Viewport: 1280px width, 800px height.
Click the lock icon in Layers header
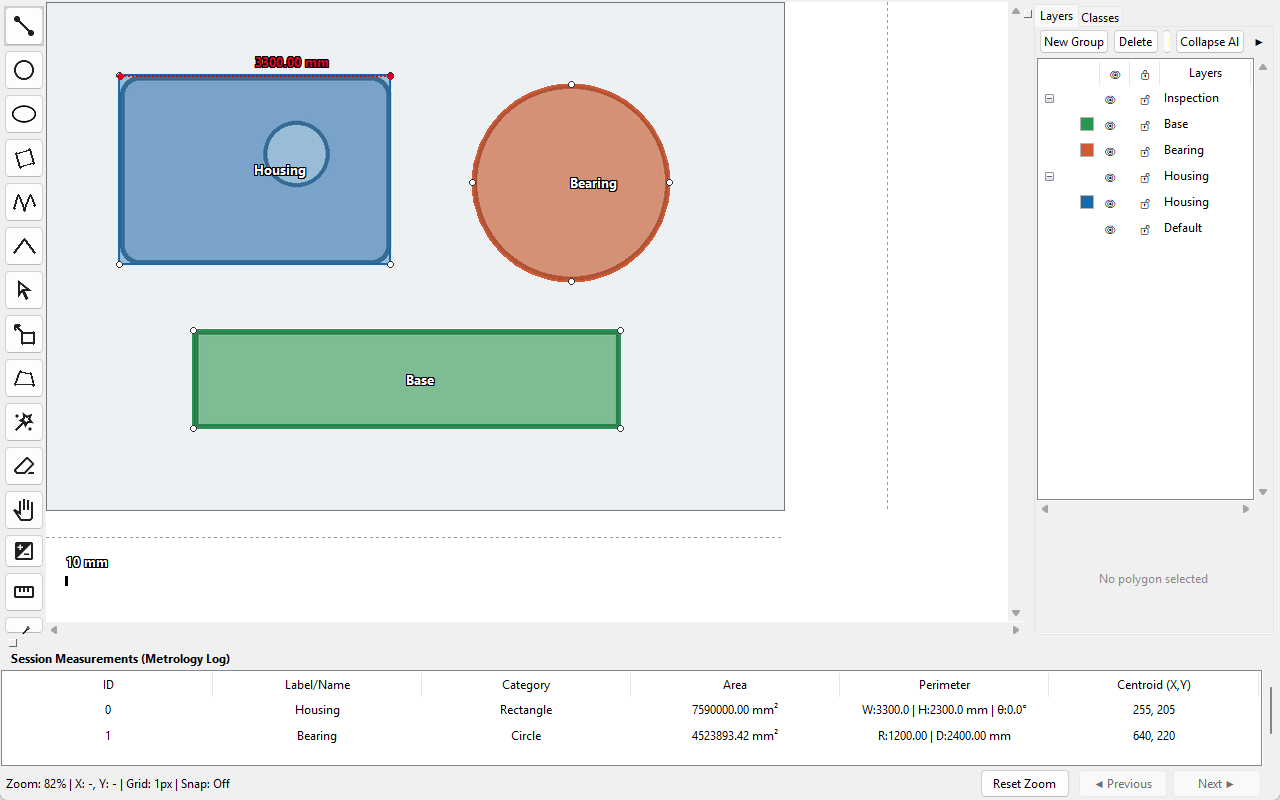point(1145,74)
